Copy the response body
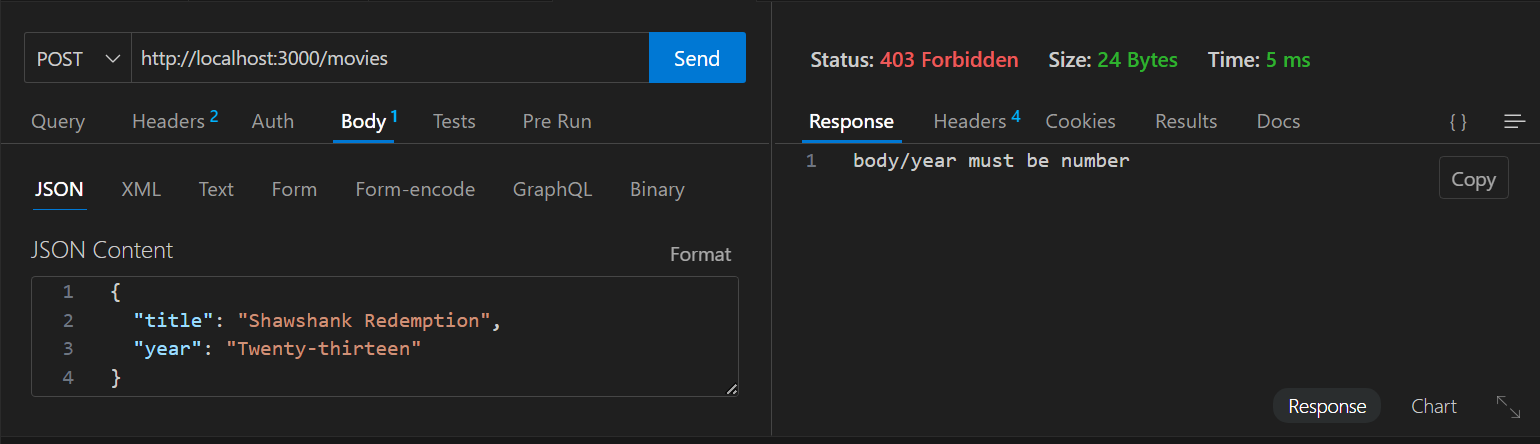The image size is (1540, 444). pyautogui.click(x=1473, y=179)
